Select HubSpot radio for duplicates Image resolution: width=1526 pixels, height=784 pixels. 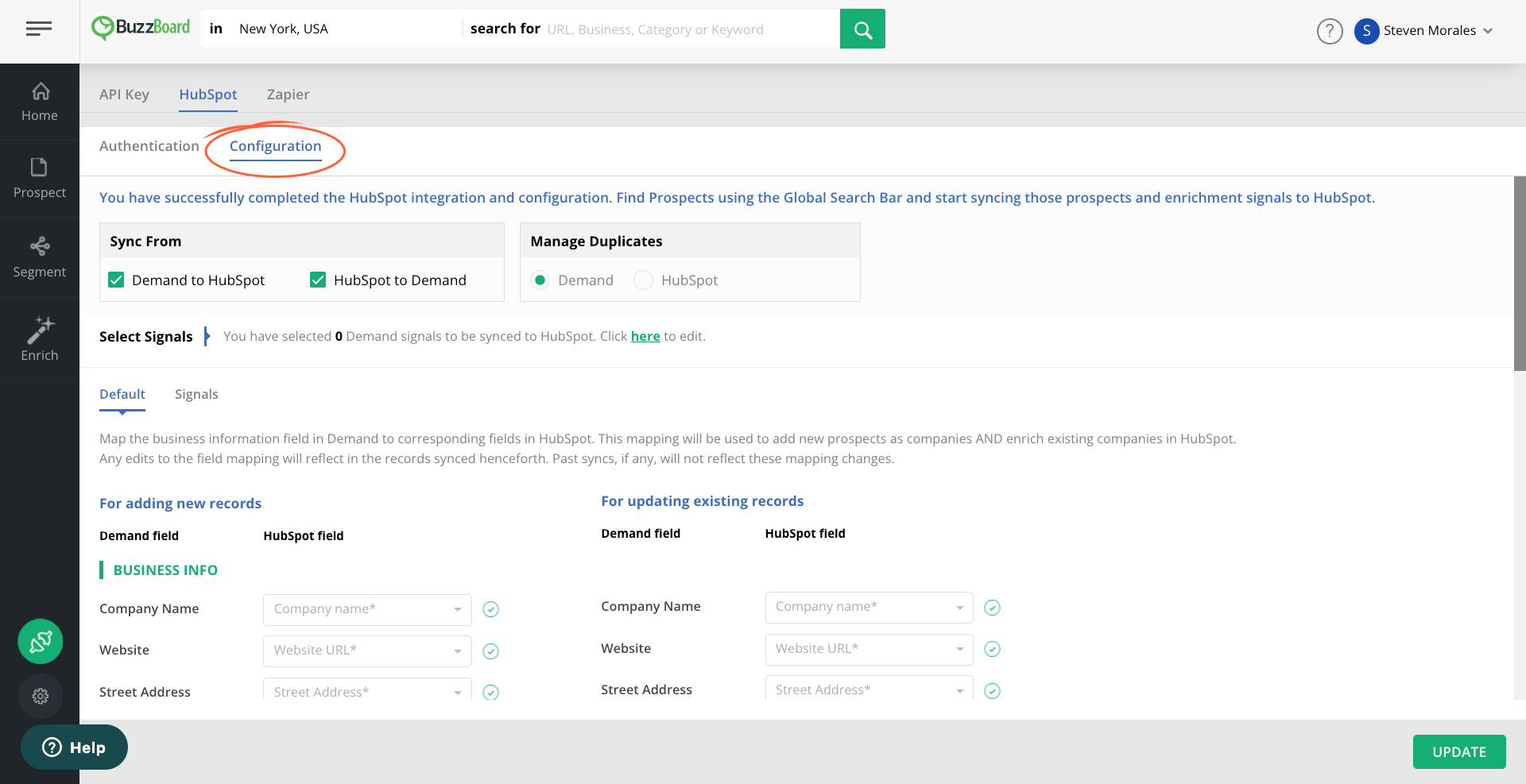point(643,280)
